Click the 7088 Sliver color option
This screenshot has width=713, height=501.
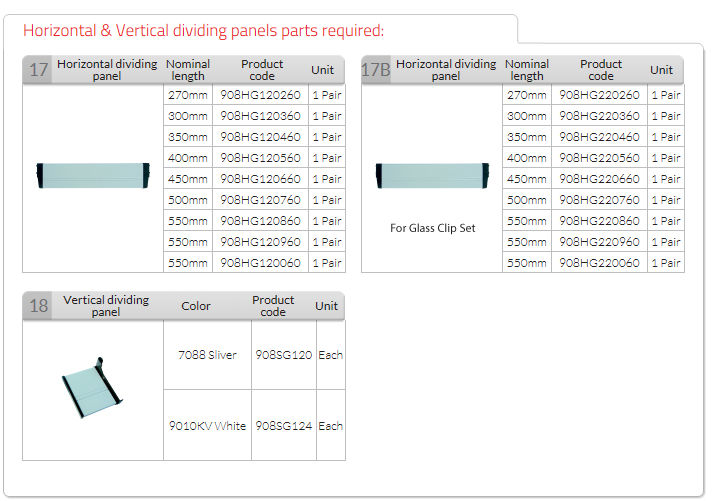207,355
